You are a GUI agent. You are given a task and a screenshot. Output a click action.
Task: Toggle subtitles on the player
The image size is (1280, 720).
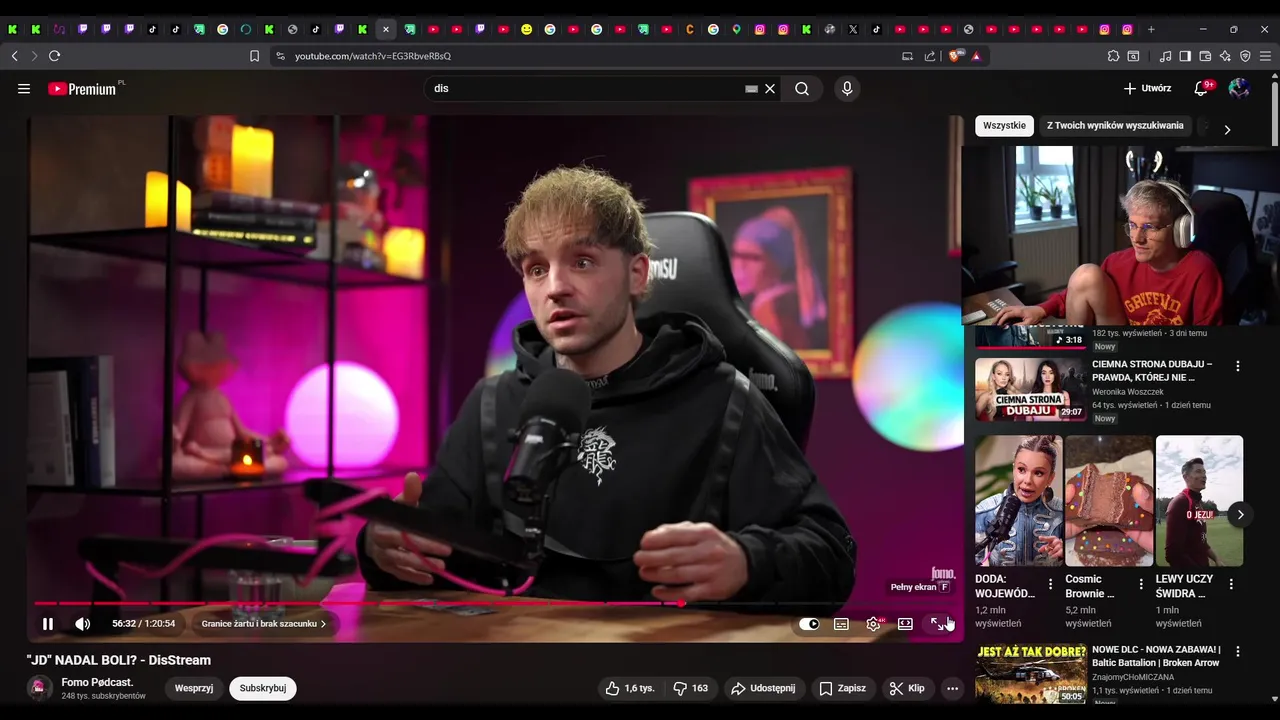(x=841, y=624)
